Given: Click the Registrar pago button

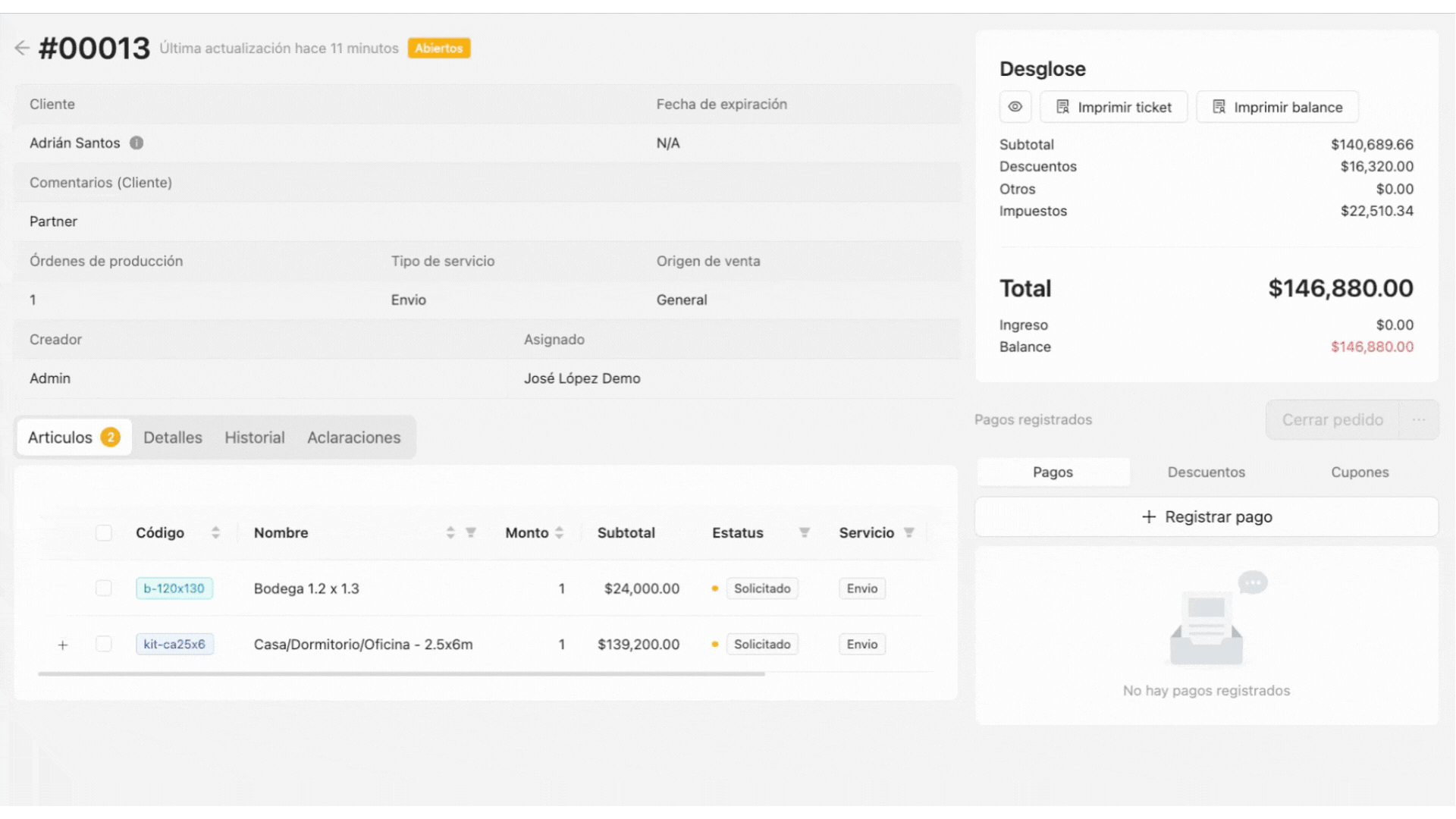Looking at the screenshot, I should tap(1207, 516).
